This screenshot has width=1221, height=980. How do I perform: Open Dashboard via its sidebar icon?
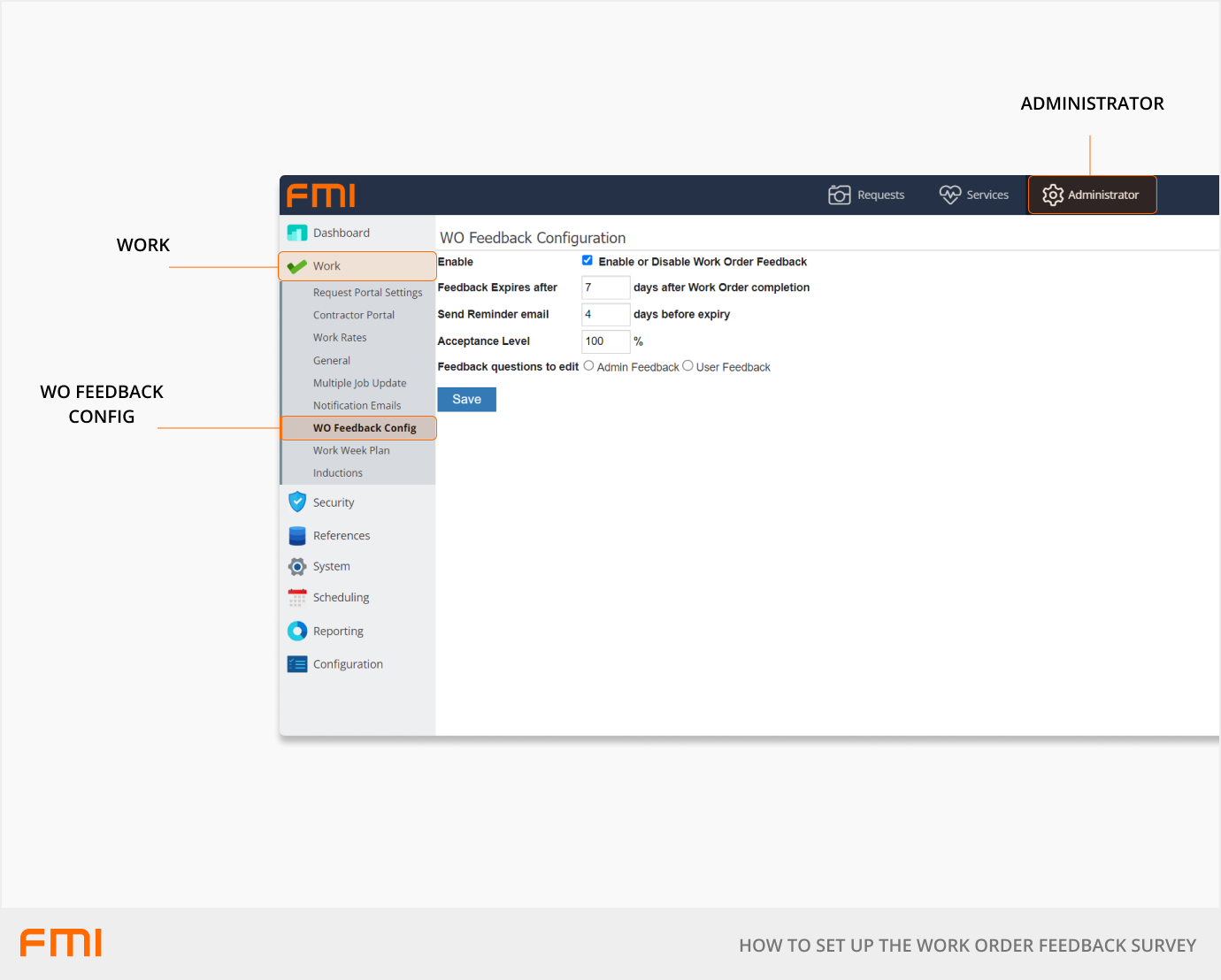click(x=297, y=234)
